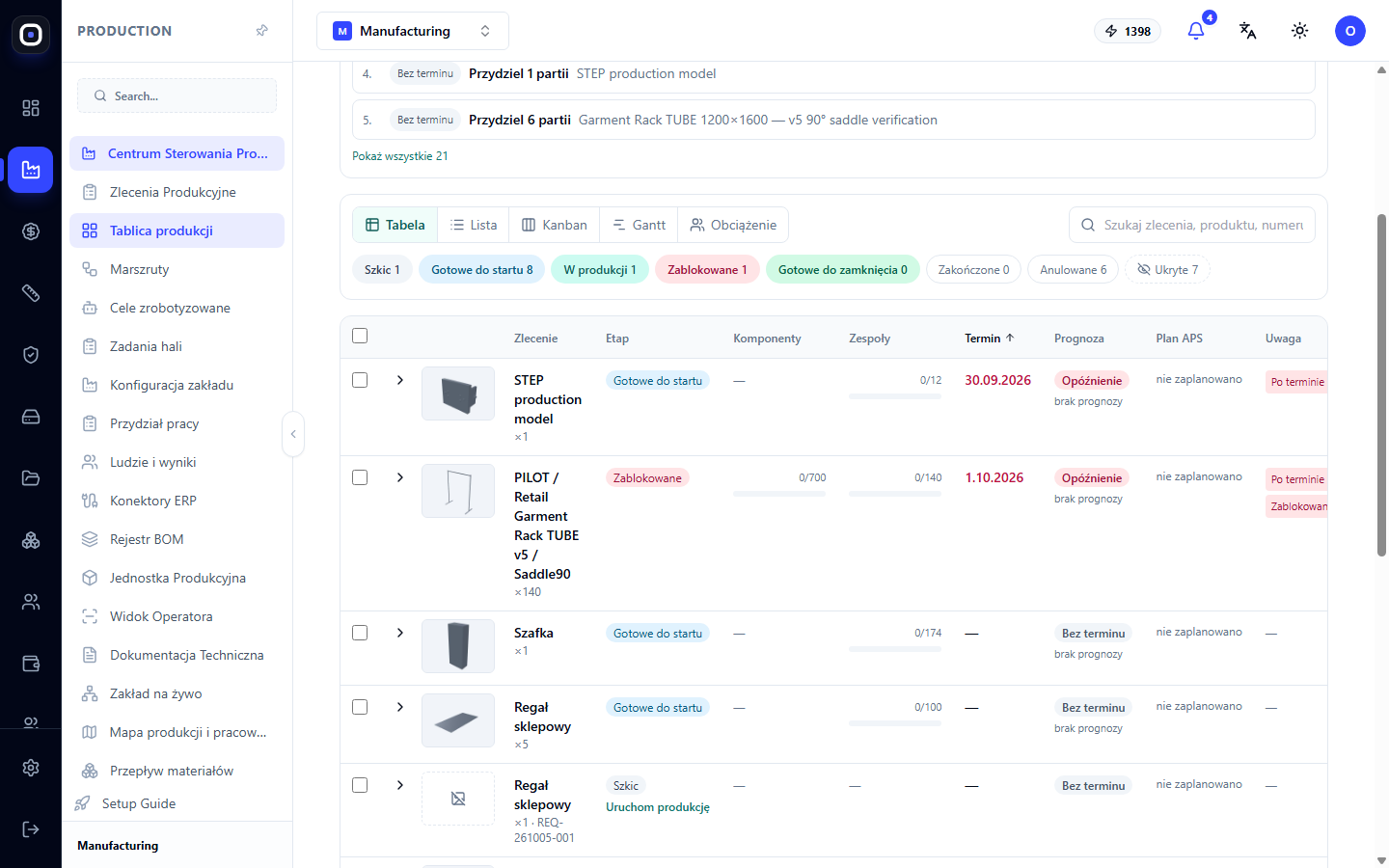1389x868 pixels.
Task: Check the Szafka row checkbox
Action: pyautogui.click(x=360, y=633)
